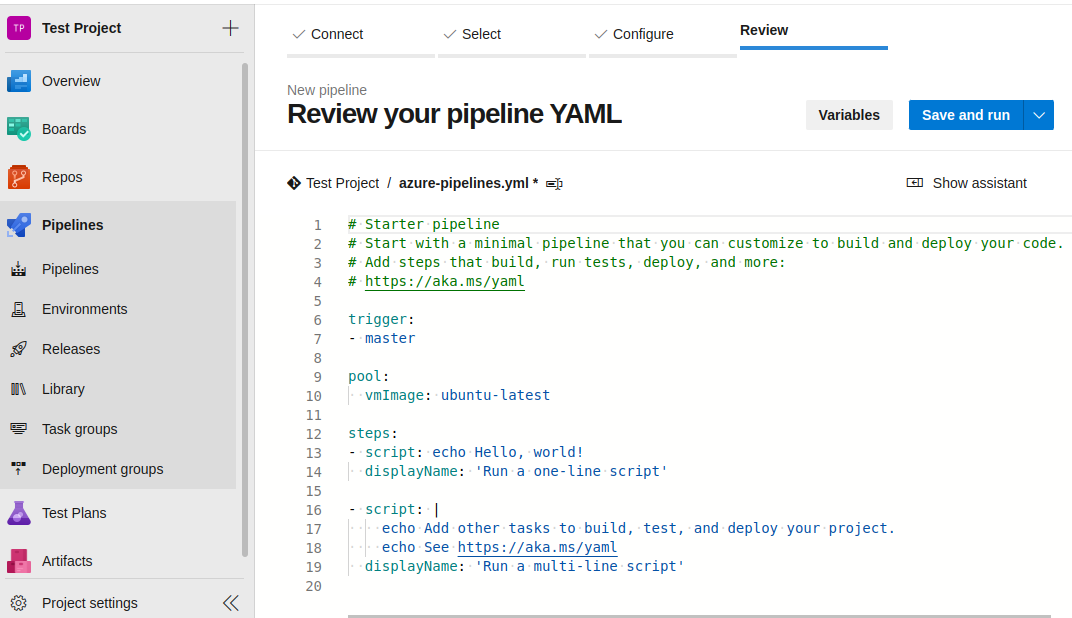Screen dimensions: 1072x618
Task: Click the repository diamond icon beside Test Project
Action: coord(294,183)
